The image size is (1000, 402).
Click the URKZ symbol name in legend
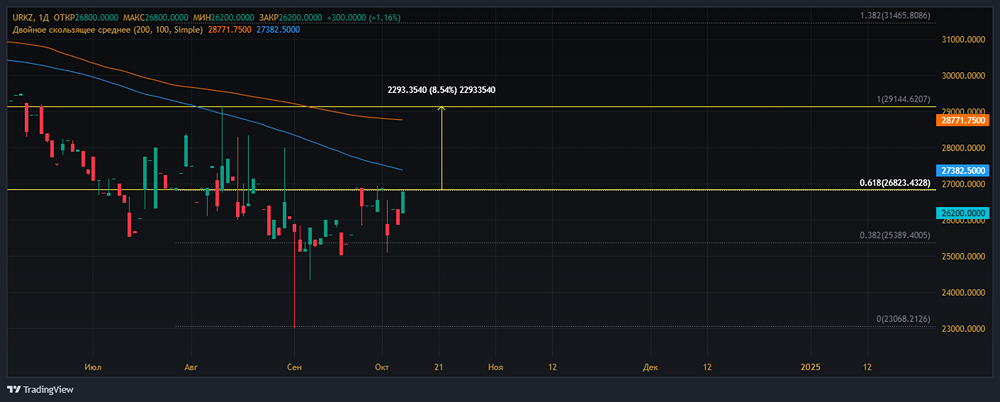click(x=22, y=18)
